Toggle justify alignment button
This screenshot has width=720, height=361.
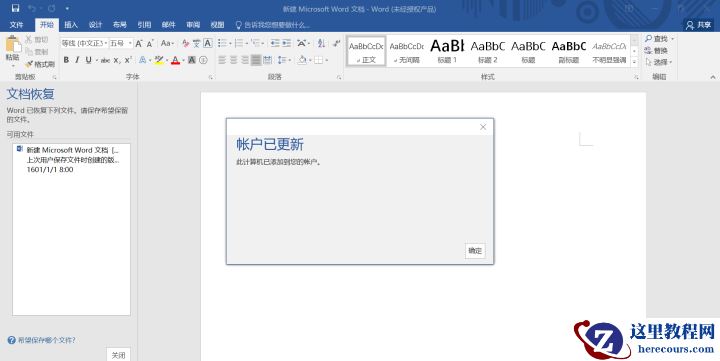coord(256,60)
